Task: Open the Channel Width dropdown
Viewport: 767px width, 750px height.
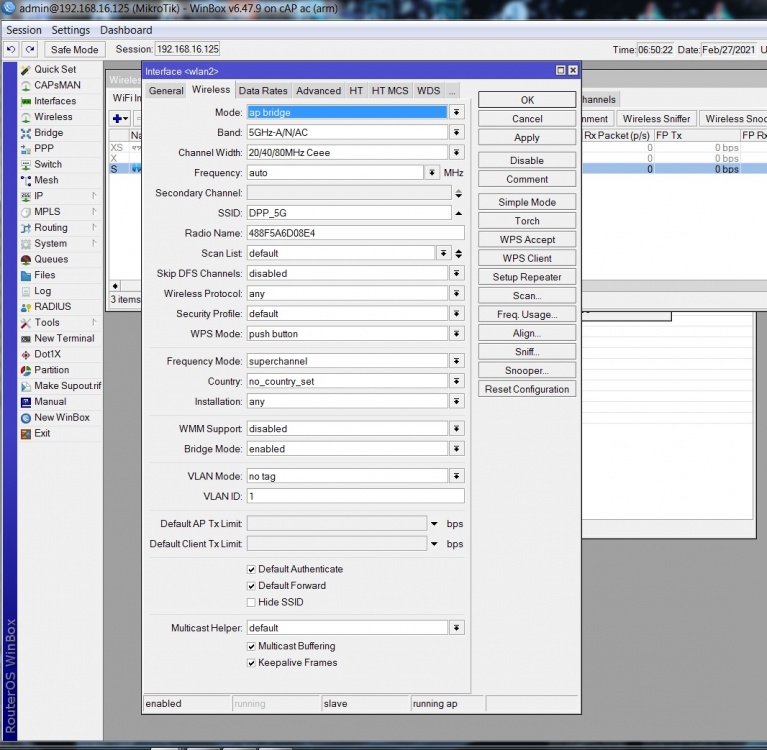Action: point(456,152)
